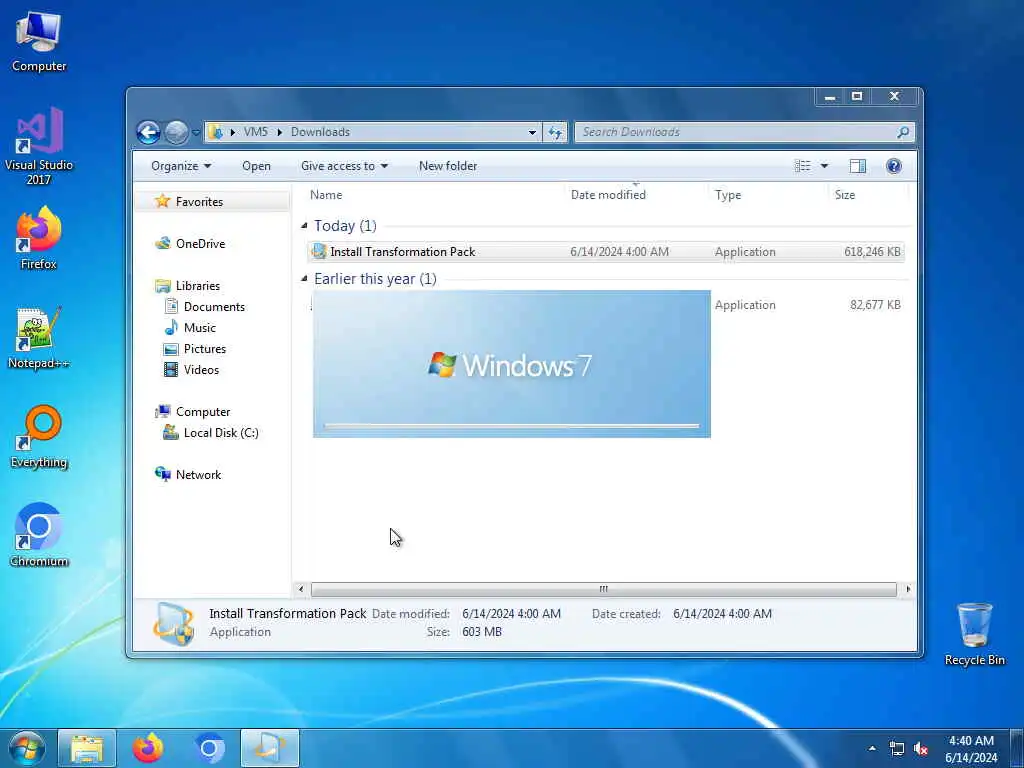The image size is (1024, 768).
Task: Click the 82,677 KB size cell
Action: pos(875,305)
